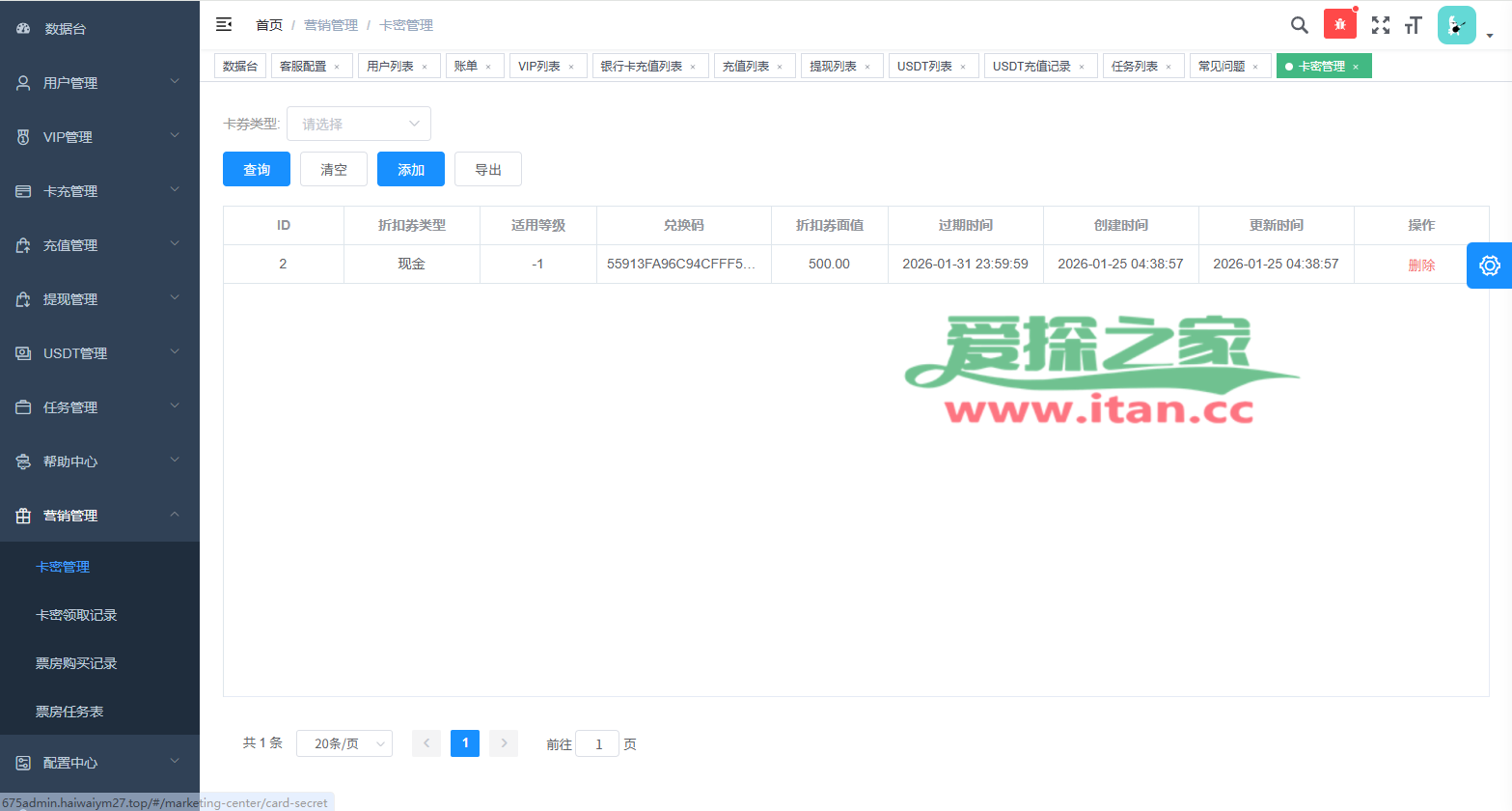Click the 前往 page number input
The image size is (1512, 811).
click(597, 743)
